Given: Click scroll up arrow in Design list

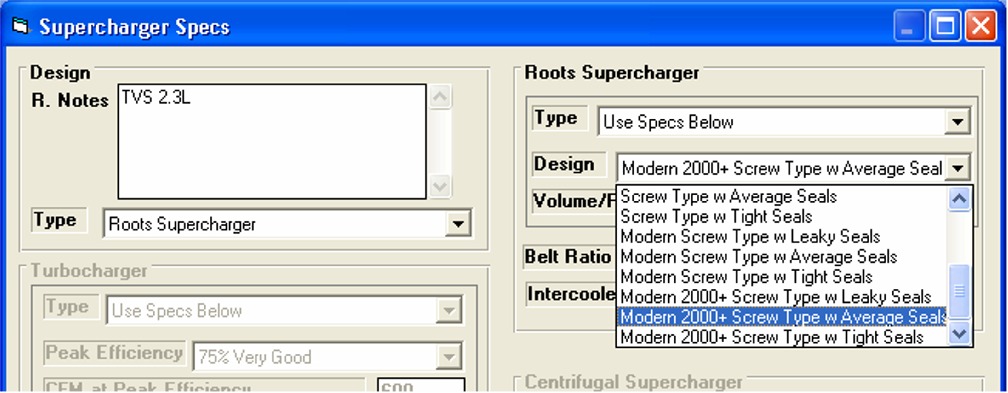Looking at the screenshot, I should [x=959, y=199].
